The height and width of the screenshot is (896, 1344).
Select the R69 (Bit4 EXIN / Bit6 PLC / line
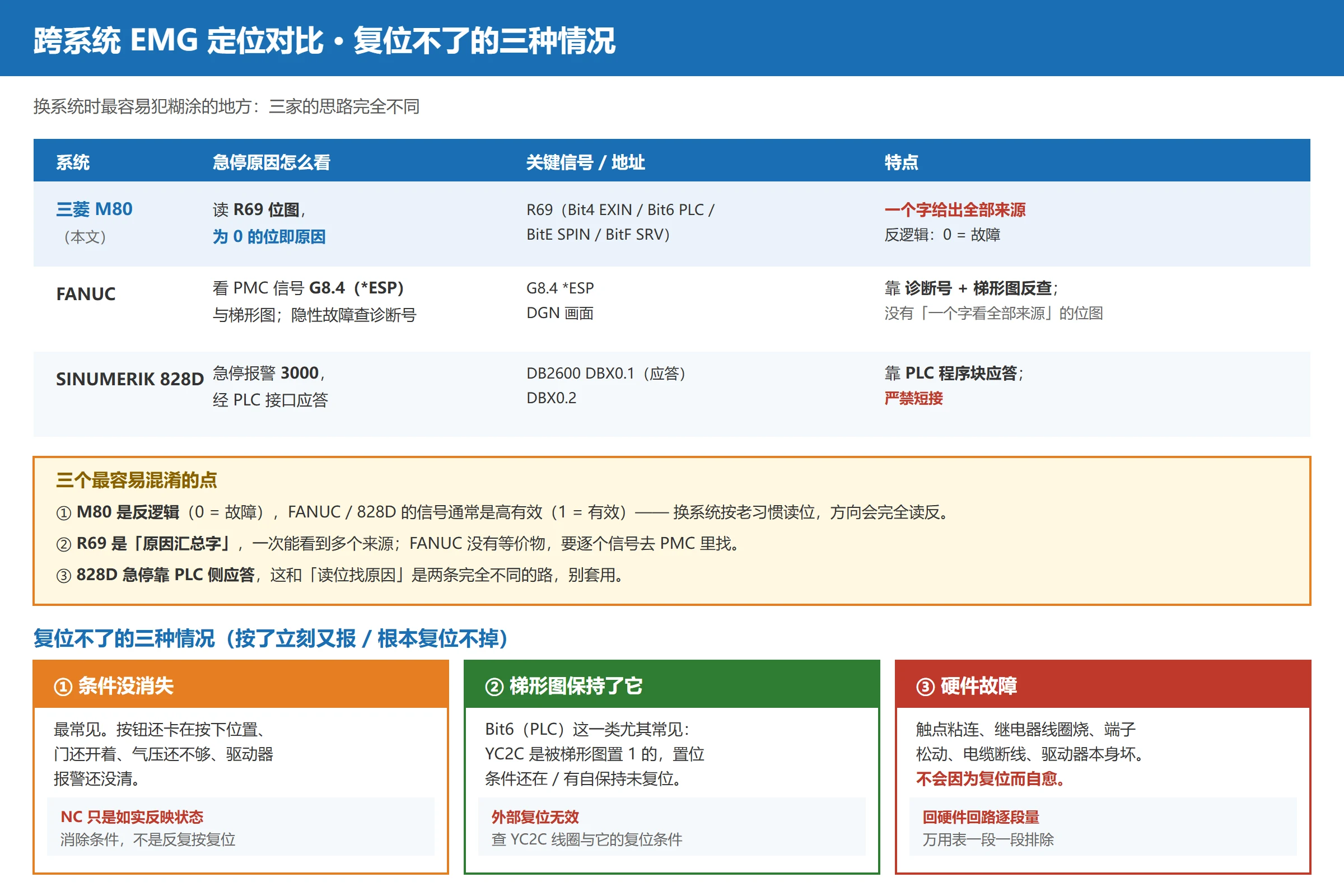pos(620,209)
